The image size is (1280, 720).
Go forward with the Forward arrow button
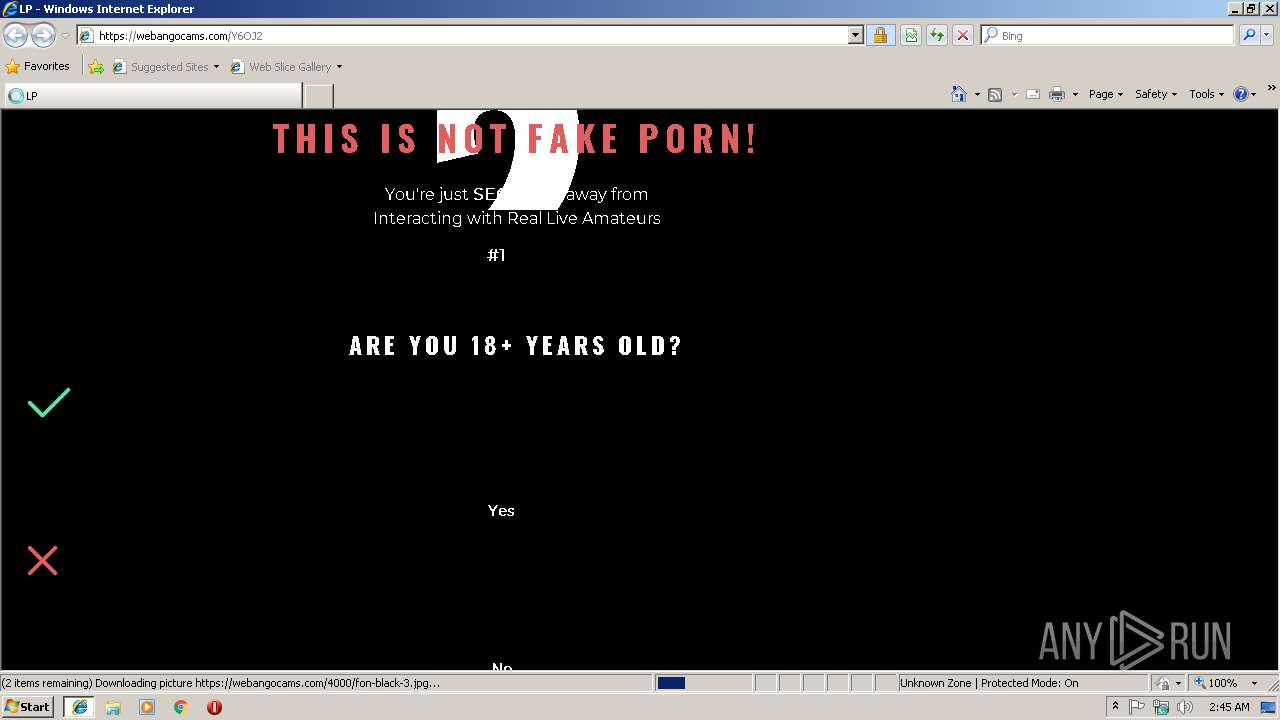(x=43, y=36)
